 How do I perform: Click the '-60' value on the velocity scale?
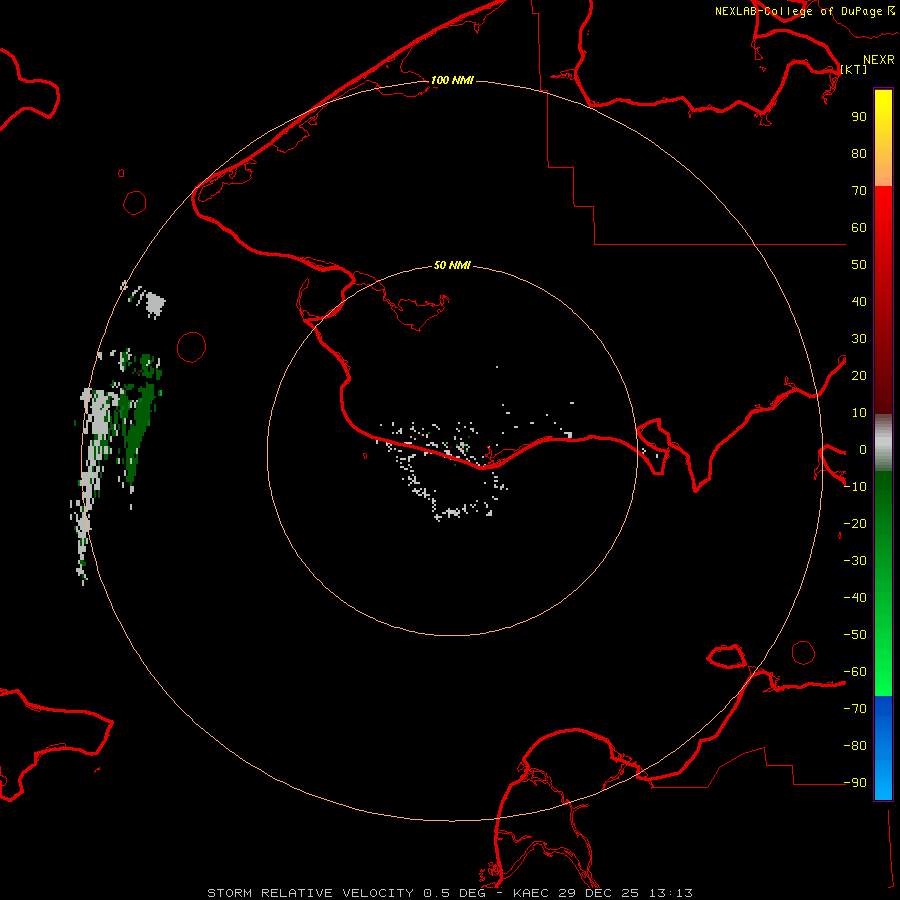(x=855, y=672)
